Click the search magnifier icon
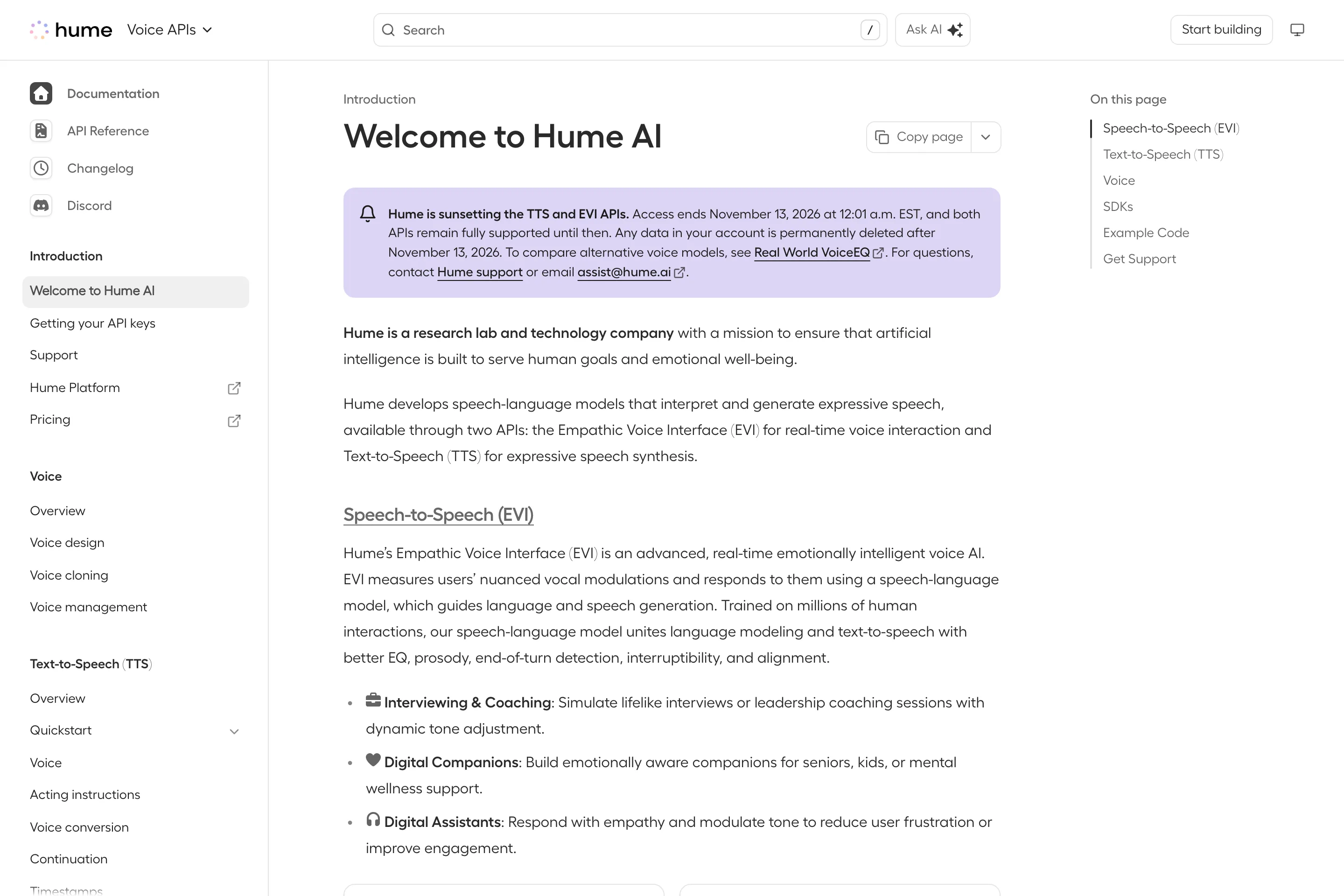This screenshot has width=1344, height=896. click(x=389, y=30)
